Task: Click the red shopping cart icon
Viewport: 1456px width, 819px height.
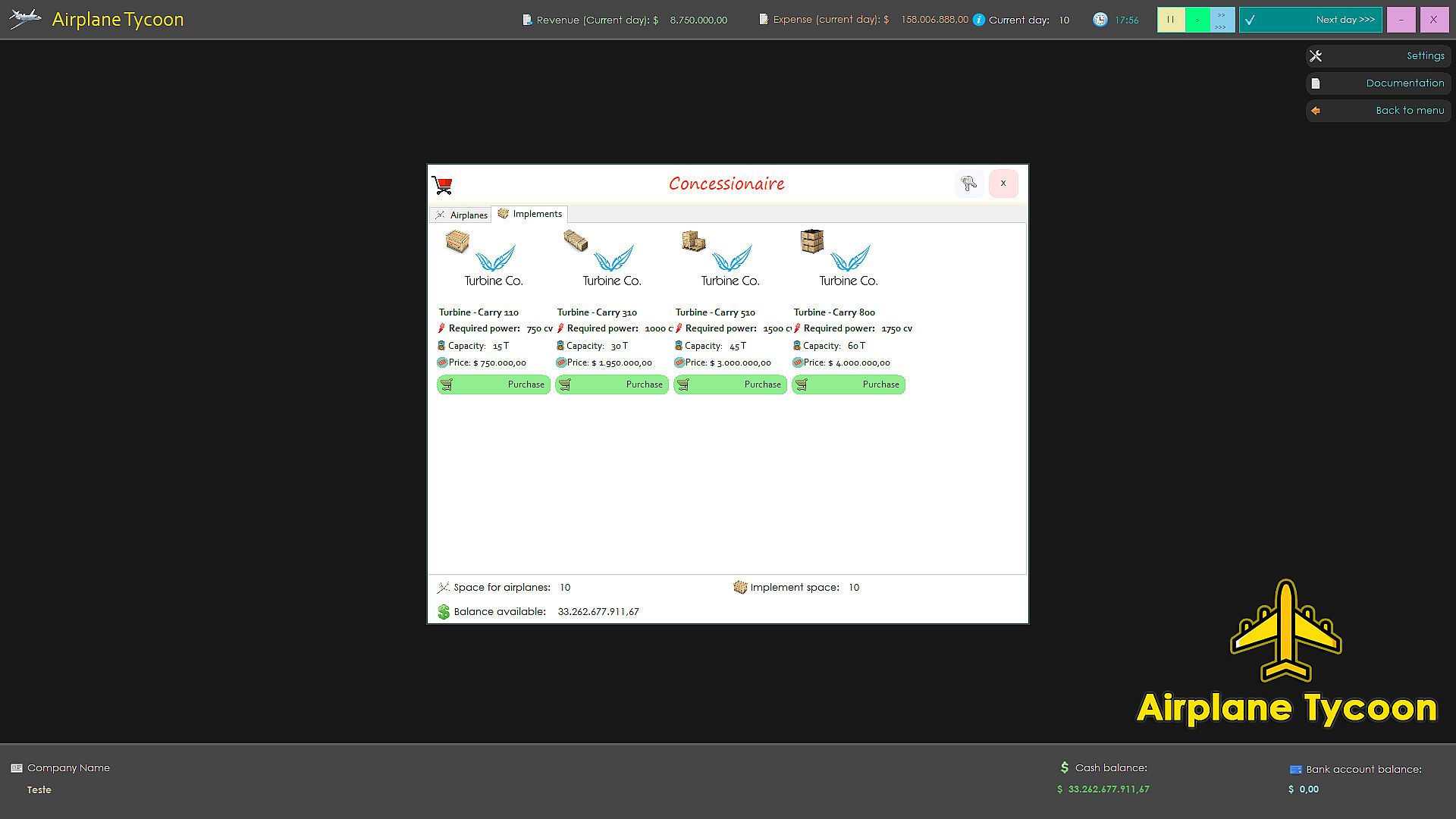Action: (442, 184)
